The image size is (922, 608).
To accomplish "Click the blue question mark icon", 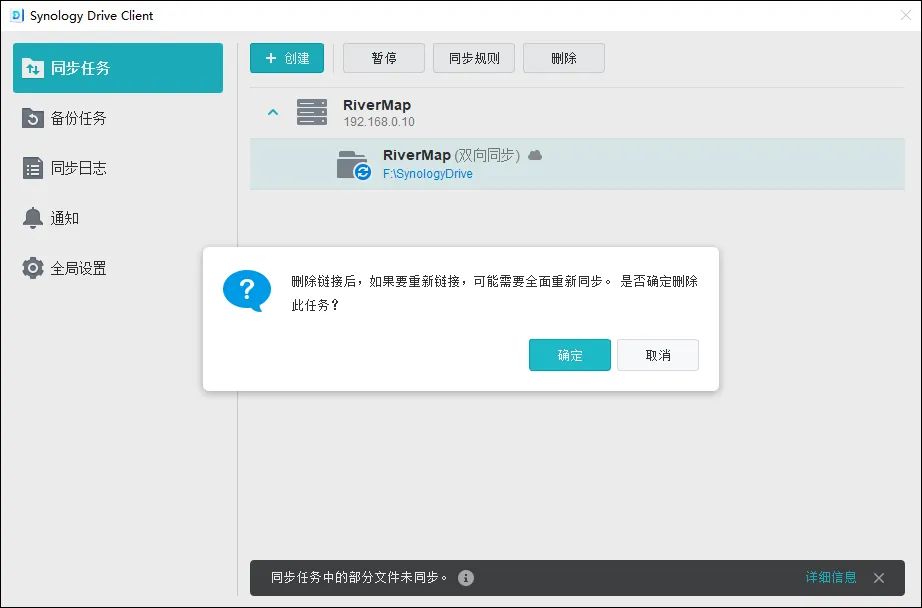I will 246,290.
